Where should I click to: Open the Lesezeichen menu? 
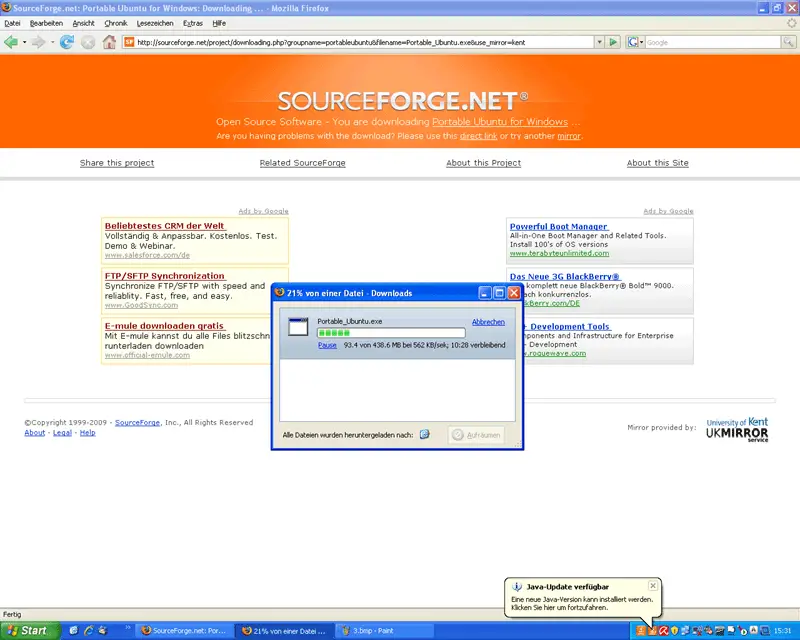[155, 23]
